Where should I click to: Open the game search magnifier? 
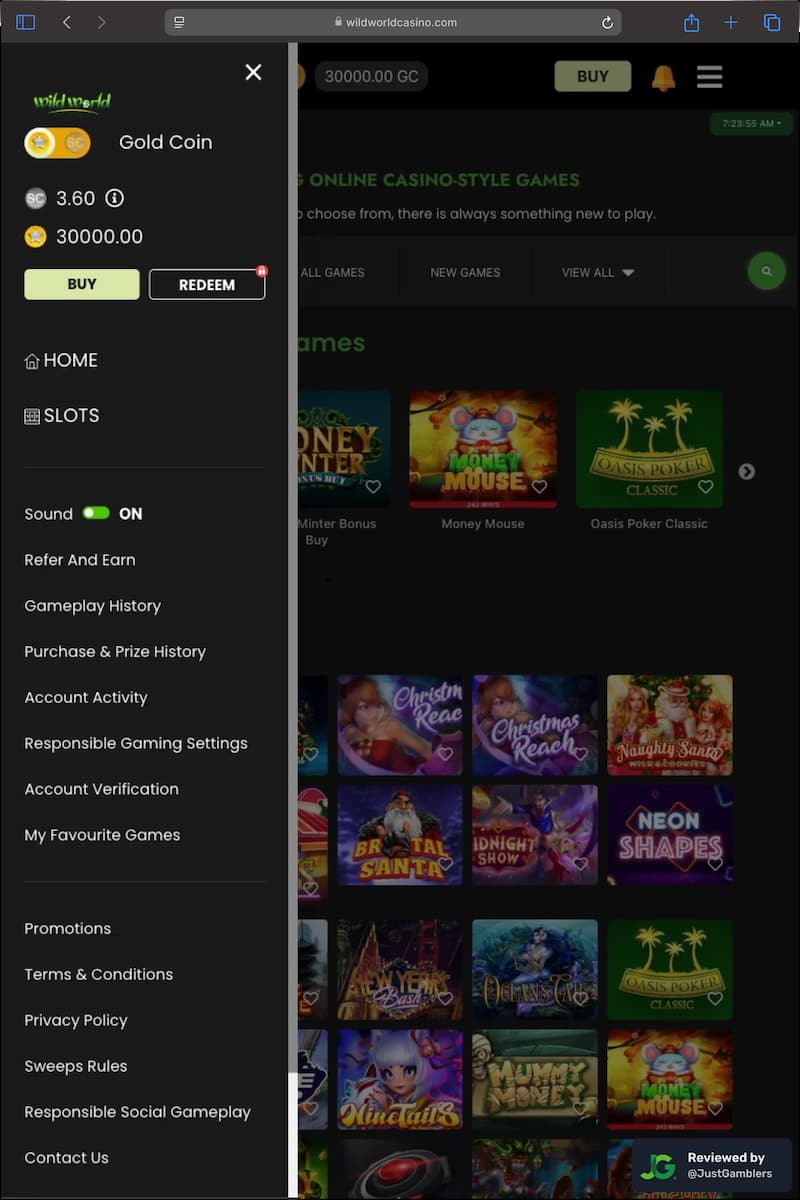(x=766, y=271)
